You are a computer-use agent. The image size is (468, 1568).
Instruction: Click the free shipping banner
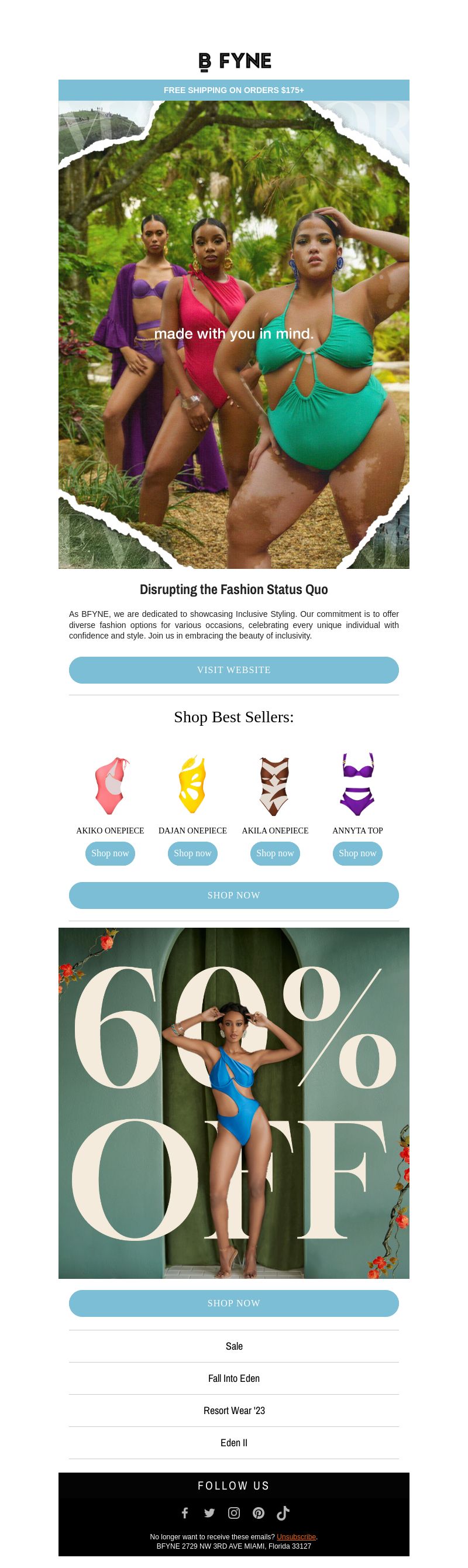(x=233, y=90)
